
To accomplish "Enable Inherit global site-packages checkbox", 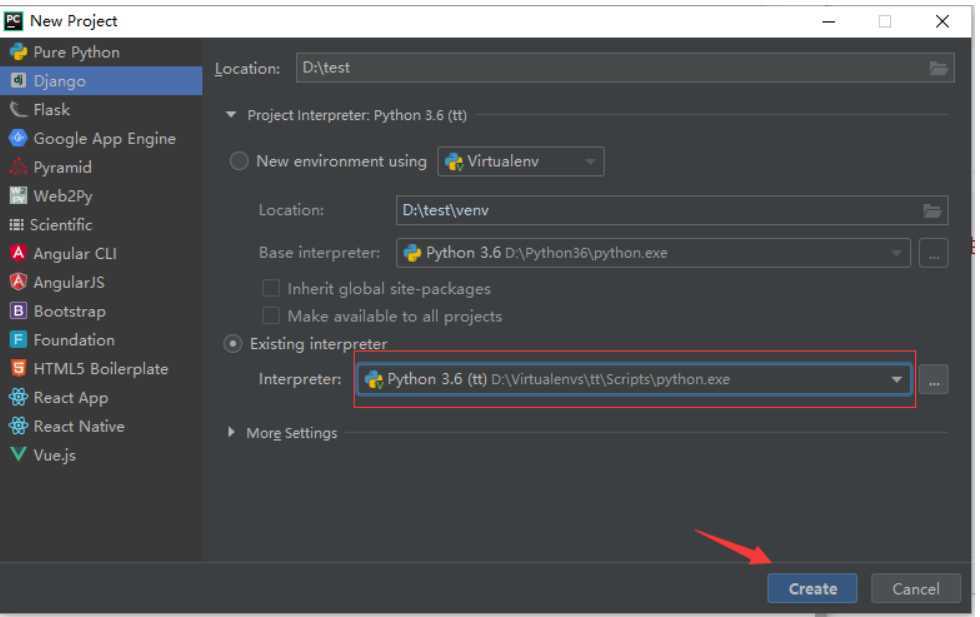I will [271, 288].
